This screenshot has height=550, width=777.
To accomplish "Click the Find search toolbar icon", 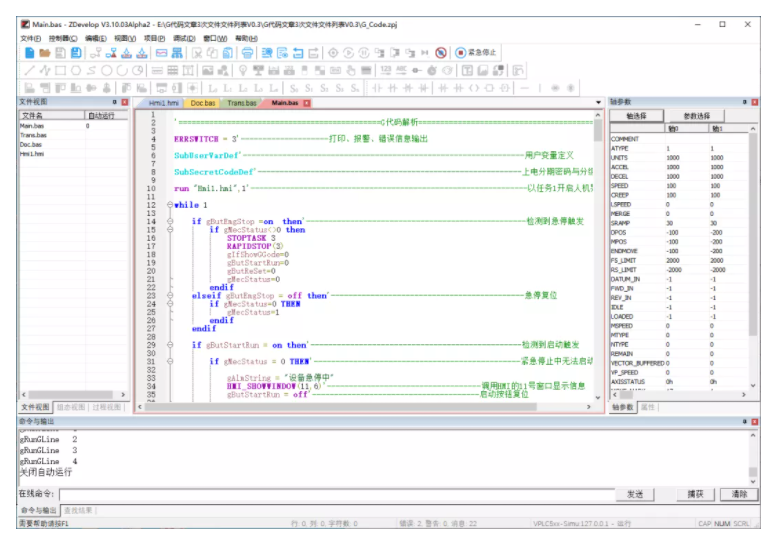I will 267,53.
